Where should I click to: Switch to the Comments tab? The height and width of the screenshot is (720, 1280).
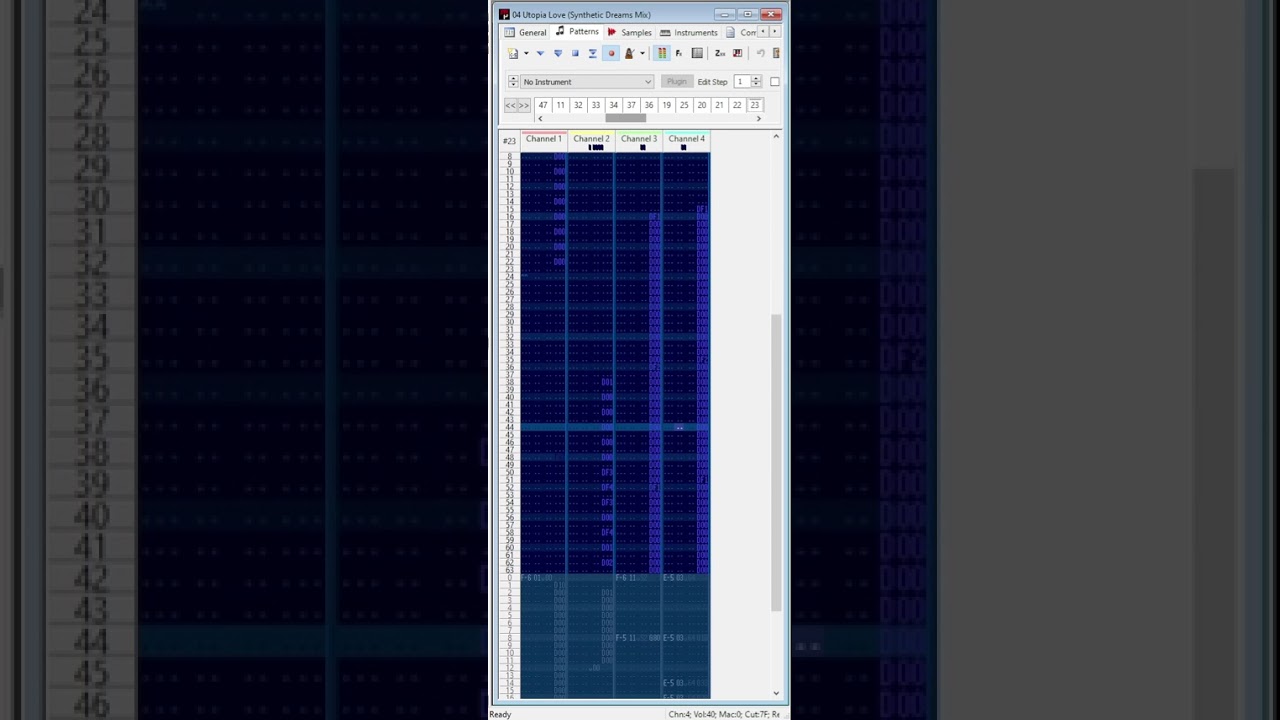pos(742,32)
